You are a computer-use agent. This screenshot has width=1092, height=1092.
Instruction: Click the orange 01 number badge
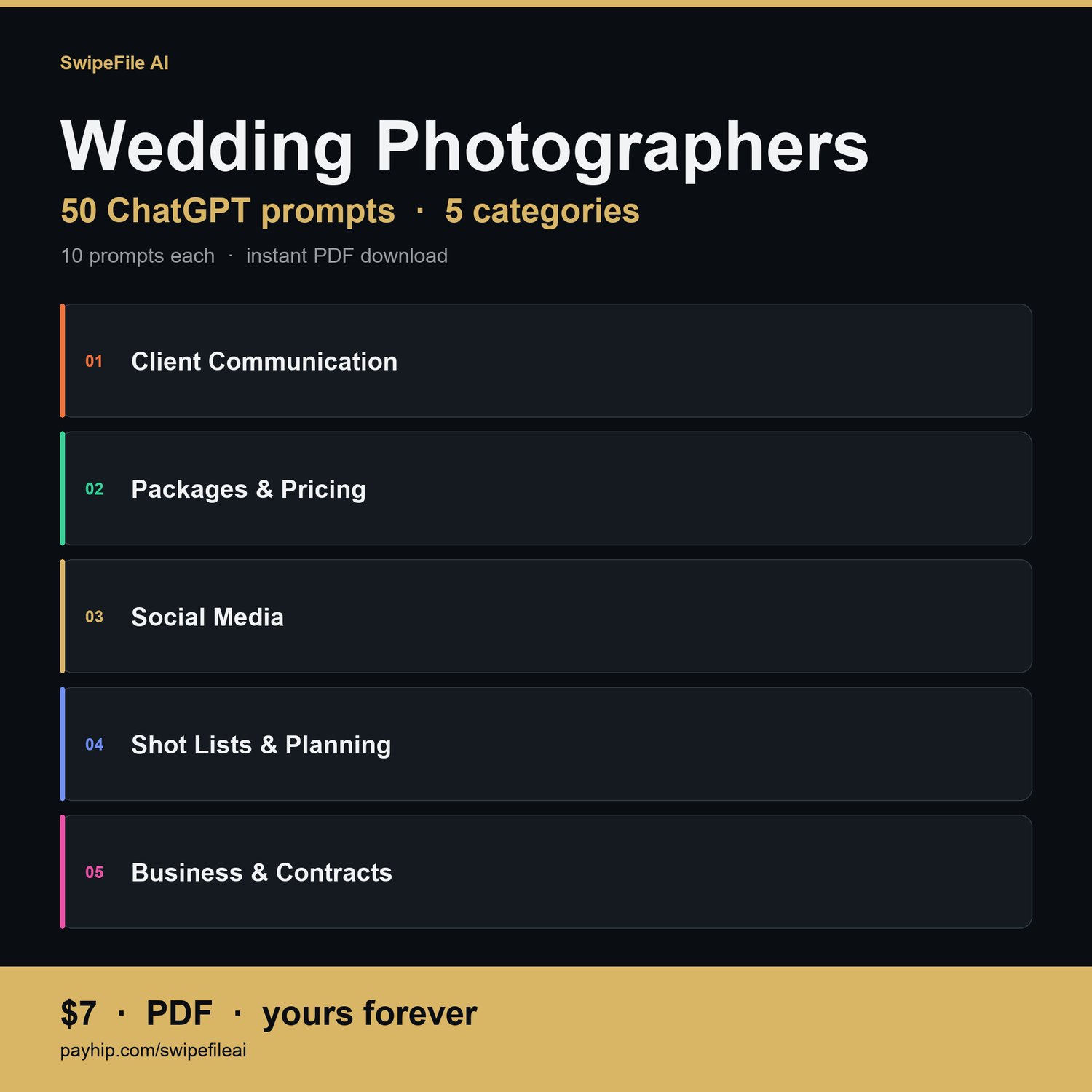coord(94,362)
